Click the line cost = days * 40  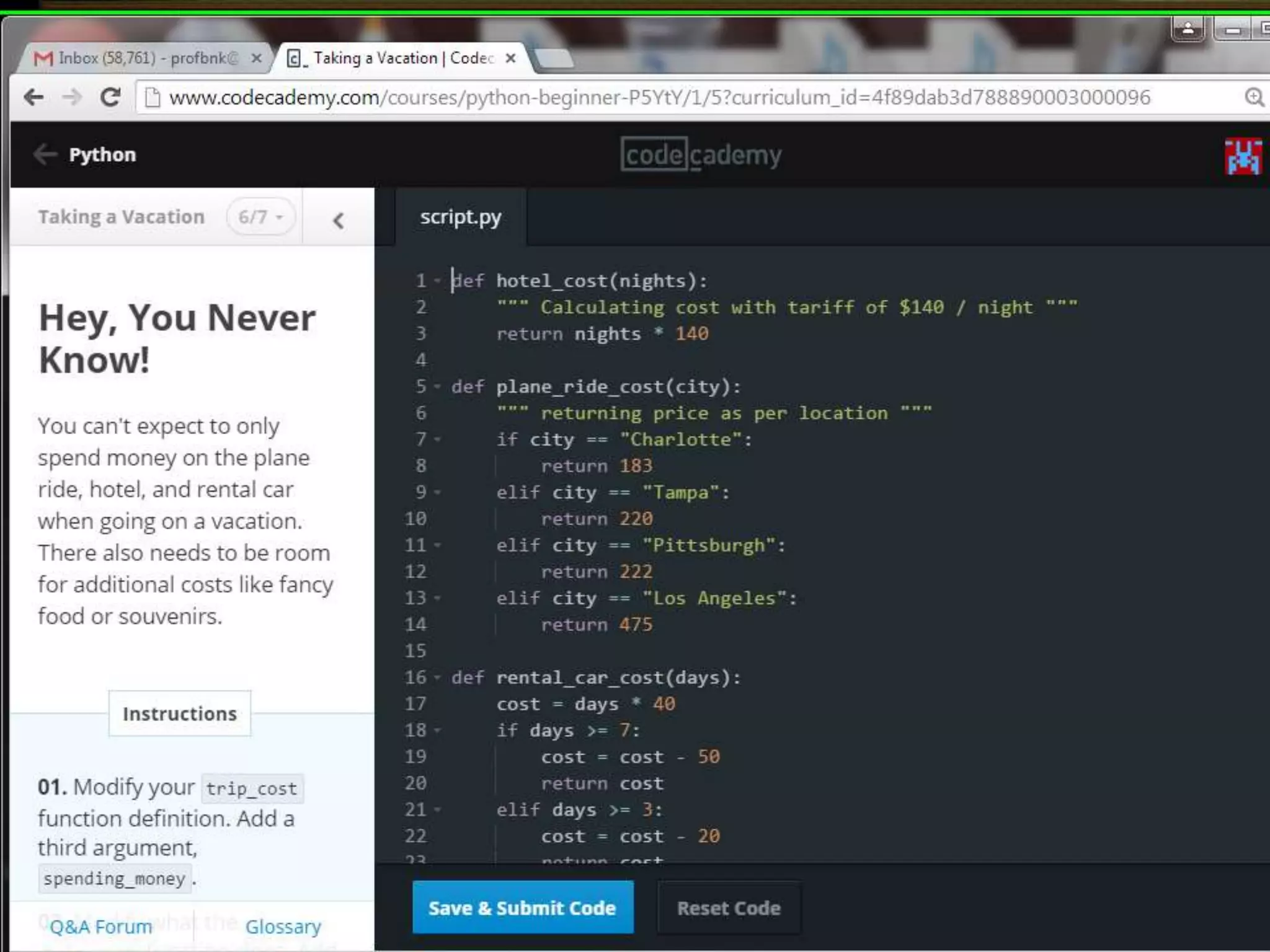pyautogui.click(x=585, y=704)
